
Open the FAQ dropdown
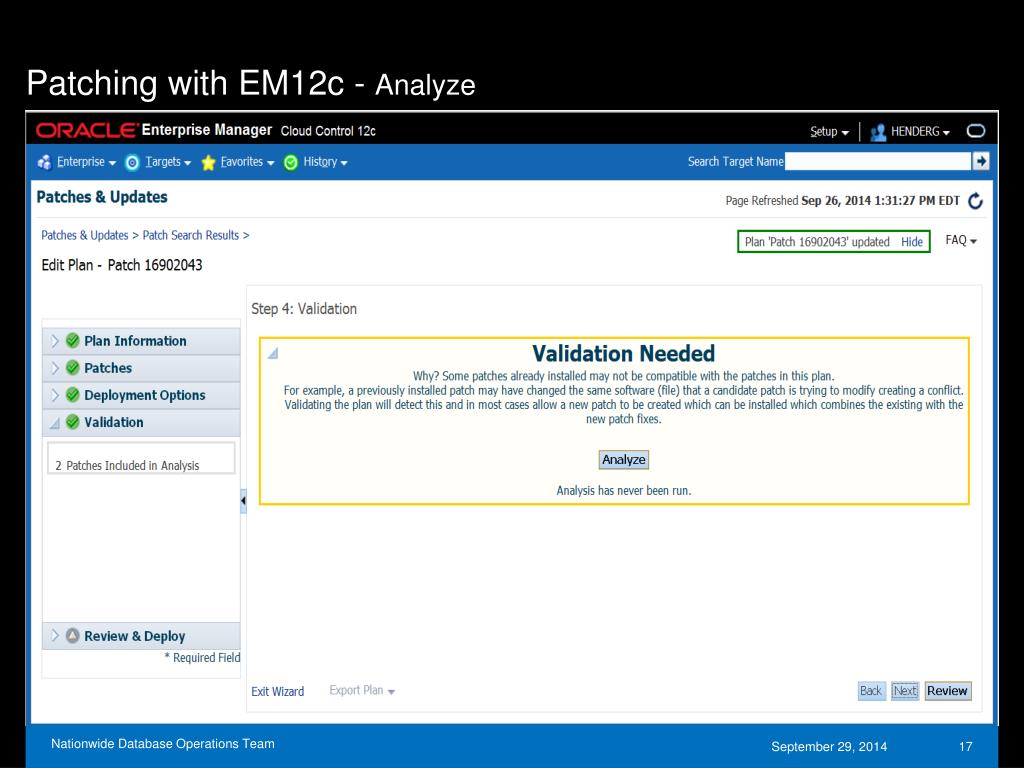tap(961, 240)
